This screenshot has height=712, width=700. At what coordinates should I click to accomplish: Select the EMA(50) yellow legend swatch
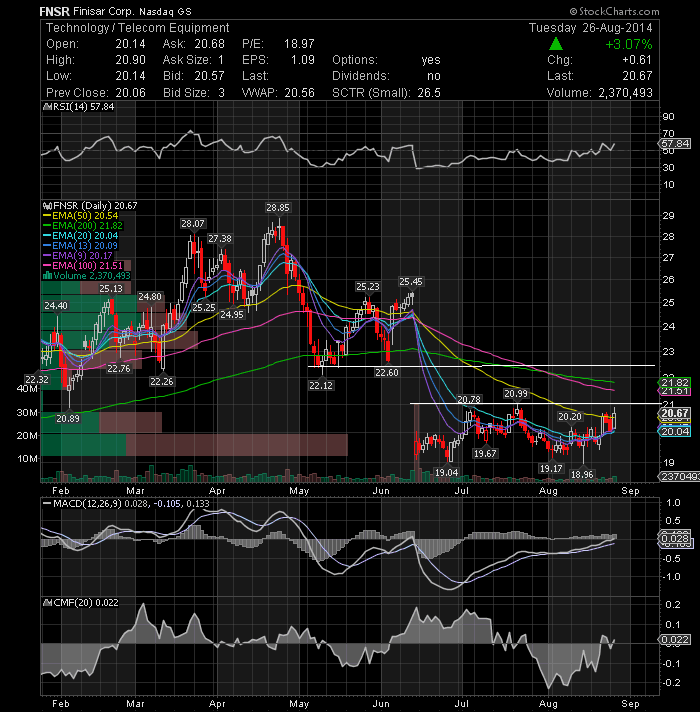click(x=47, y=216)
